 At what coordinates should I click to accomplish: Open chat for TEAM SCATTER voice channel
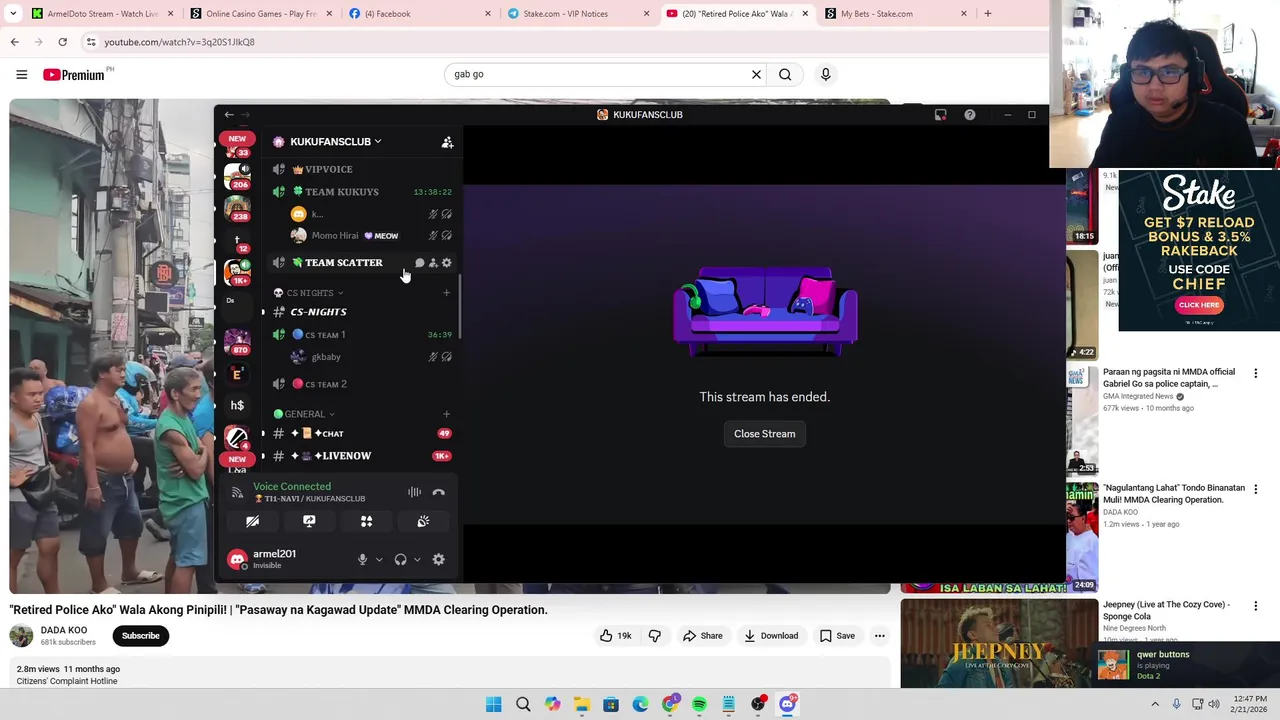pyautogui.click(x=420, y=263)
